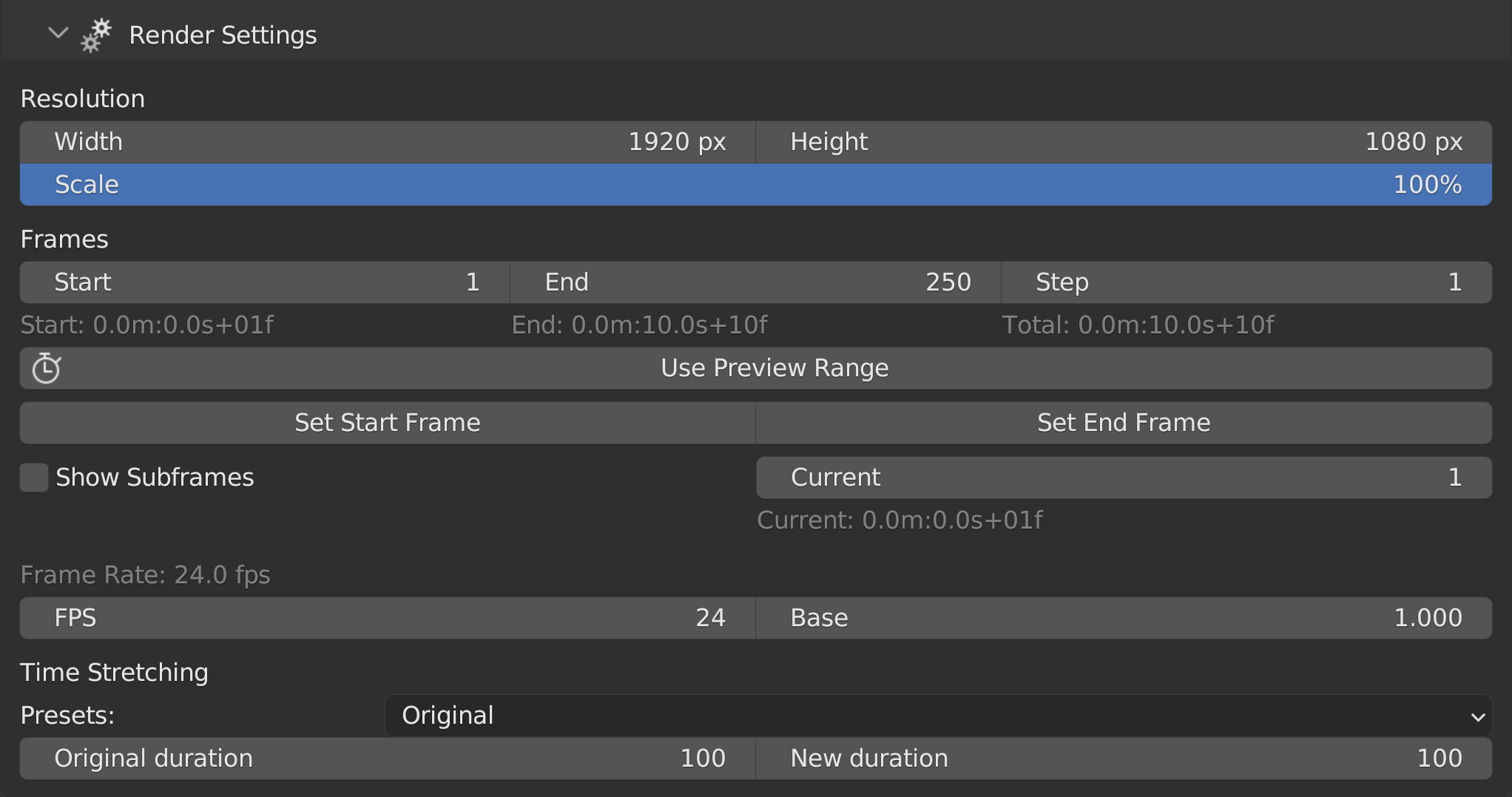1512x797 pixels.
Task: Click the FPS value field
Action: 388,618
